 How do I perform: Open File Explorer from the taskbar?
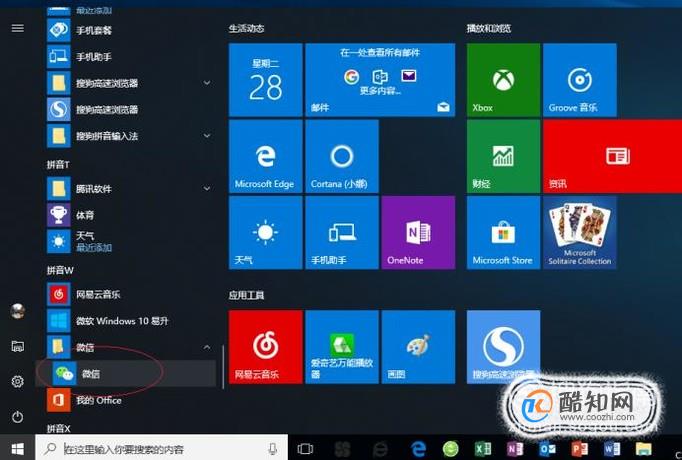644,448
